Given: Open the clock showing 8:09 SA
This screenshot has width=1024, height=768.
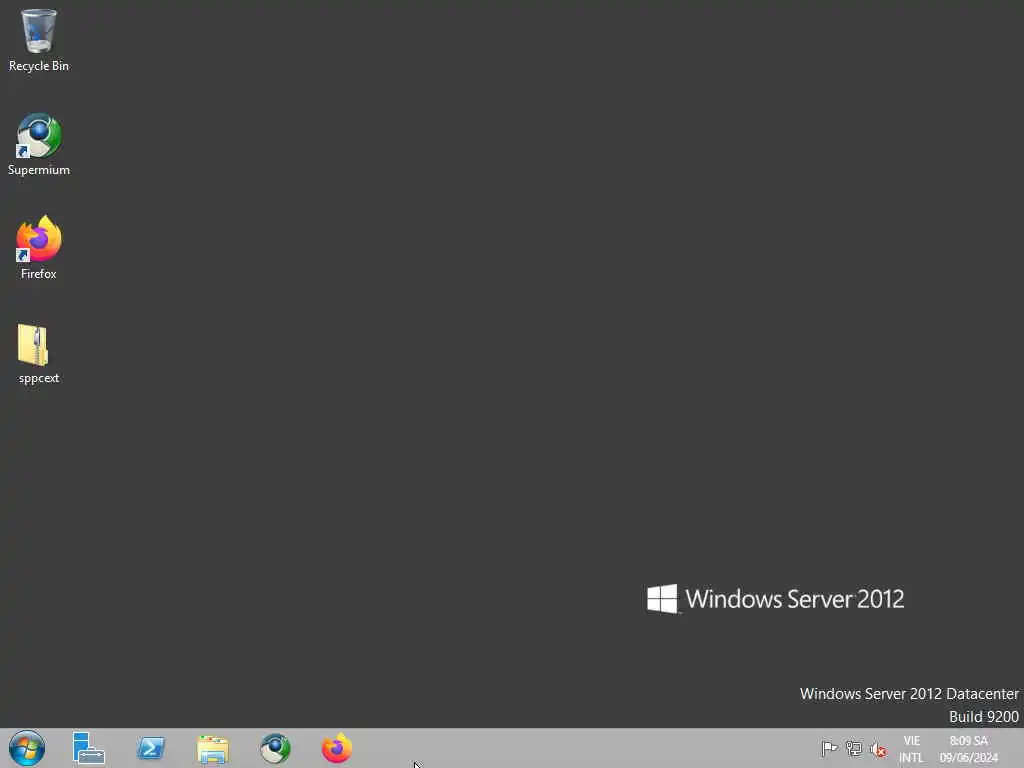Looking at the screenshot, I should 969,749.
